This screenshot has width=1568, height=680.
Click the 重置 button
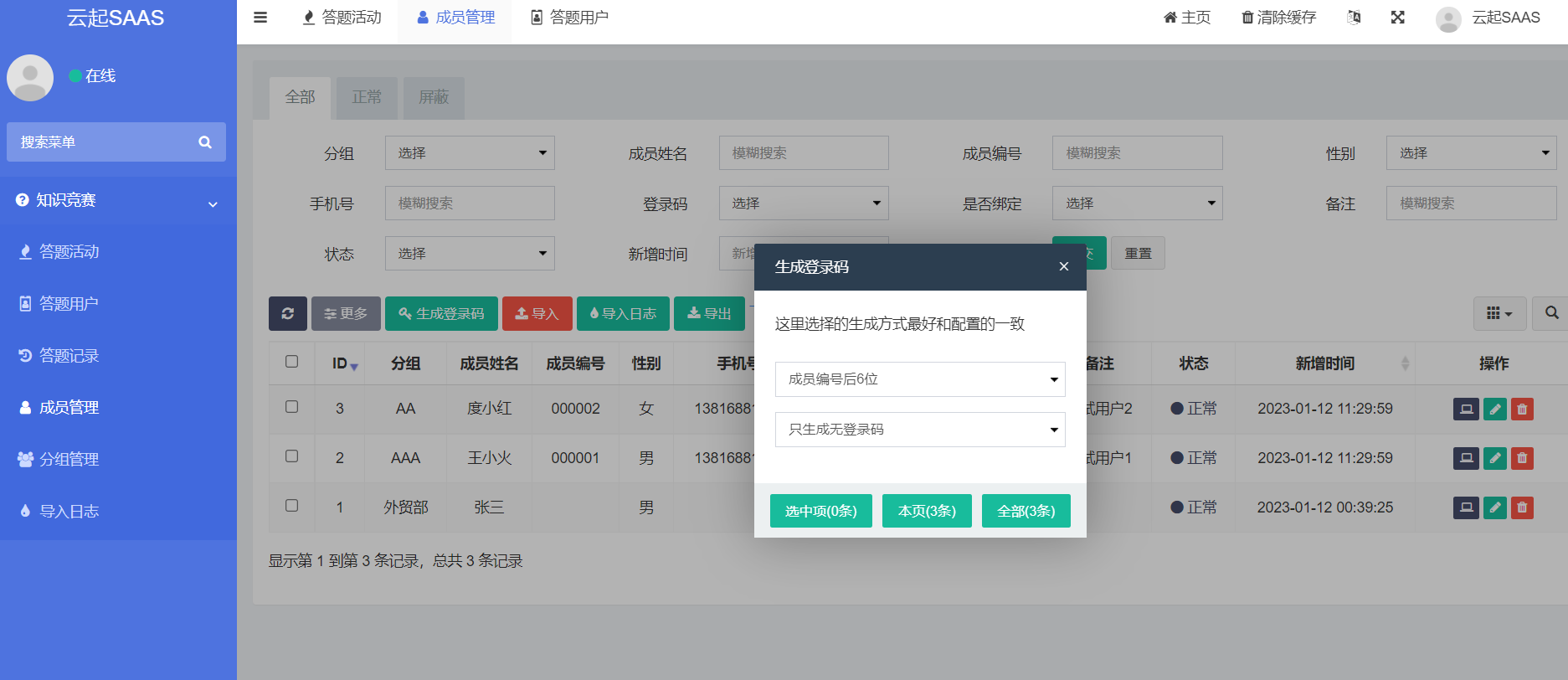[x=1139, y=253]
